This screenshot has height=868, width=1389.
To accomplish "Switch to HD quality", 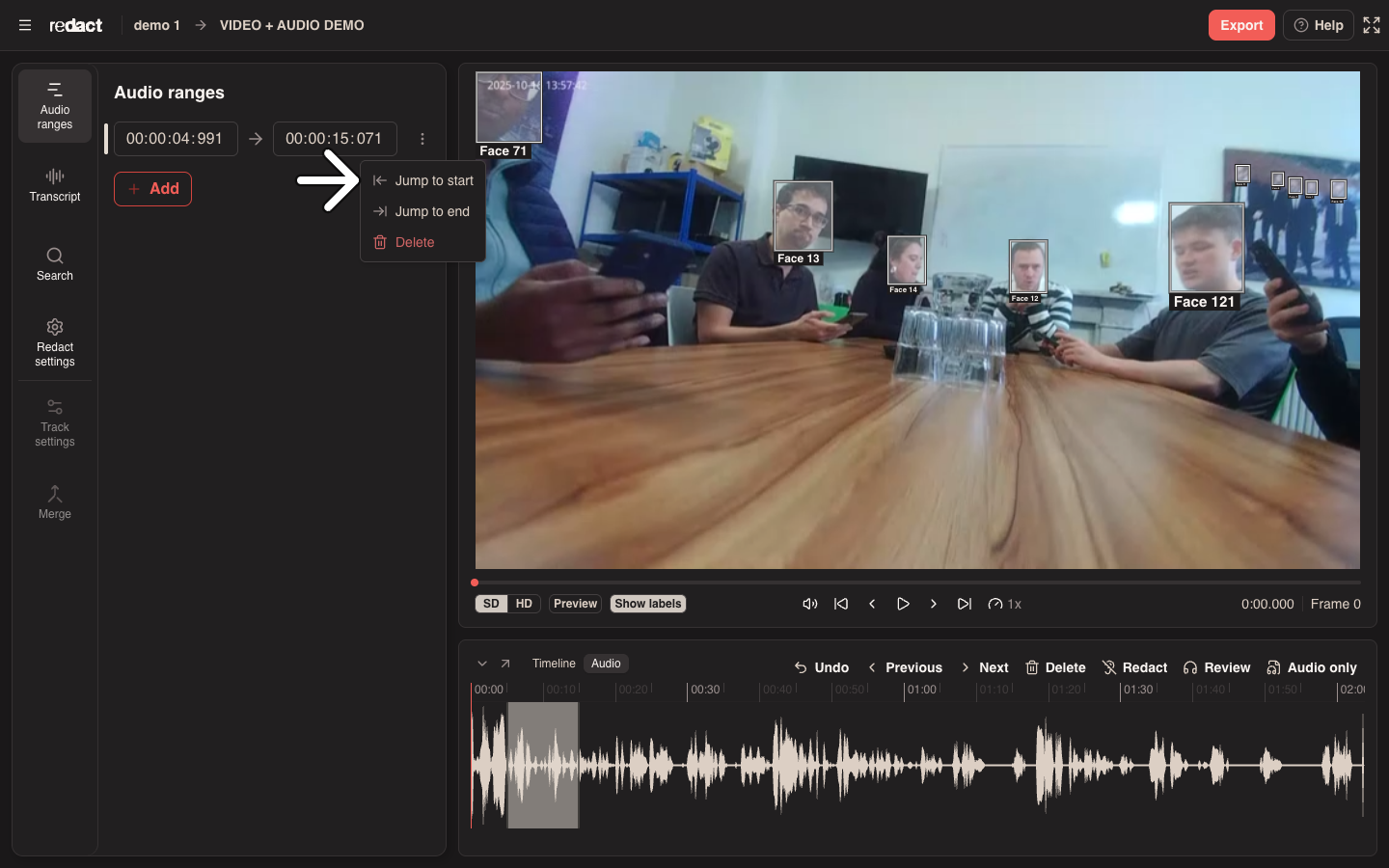I will 524,604.
